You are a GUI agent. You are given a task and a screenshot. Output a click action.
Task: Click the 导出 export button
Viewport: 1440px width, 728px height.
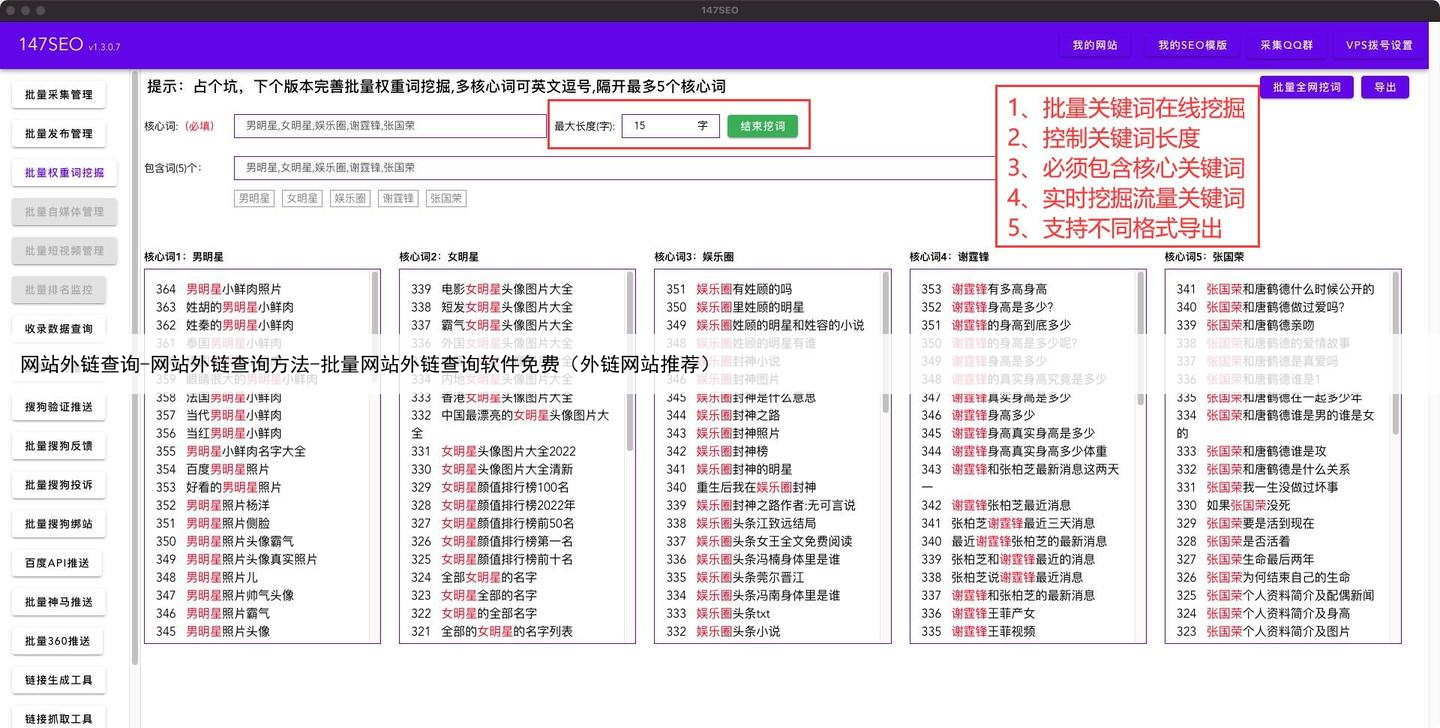tap(1385, 87)
